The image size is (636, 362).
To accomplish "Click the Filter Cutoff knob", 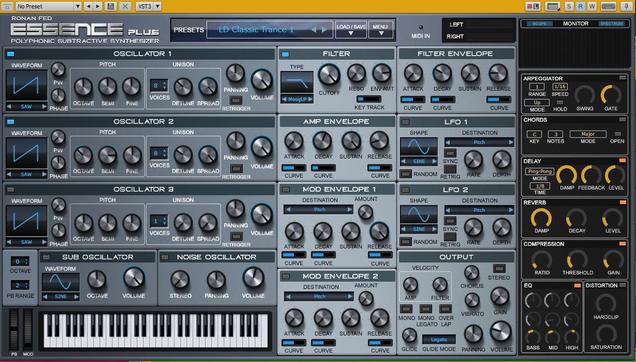I will [329, 75].
